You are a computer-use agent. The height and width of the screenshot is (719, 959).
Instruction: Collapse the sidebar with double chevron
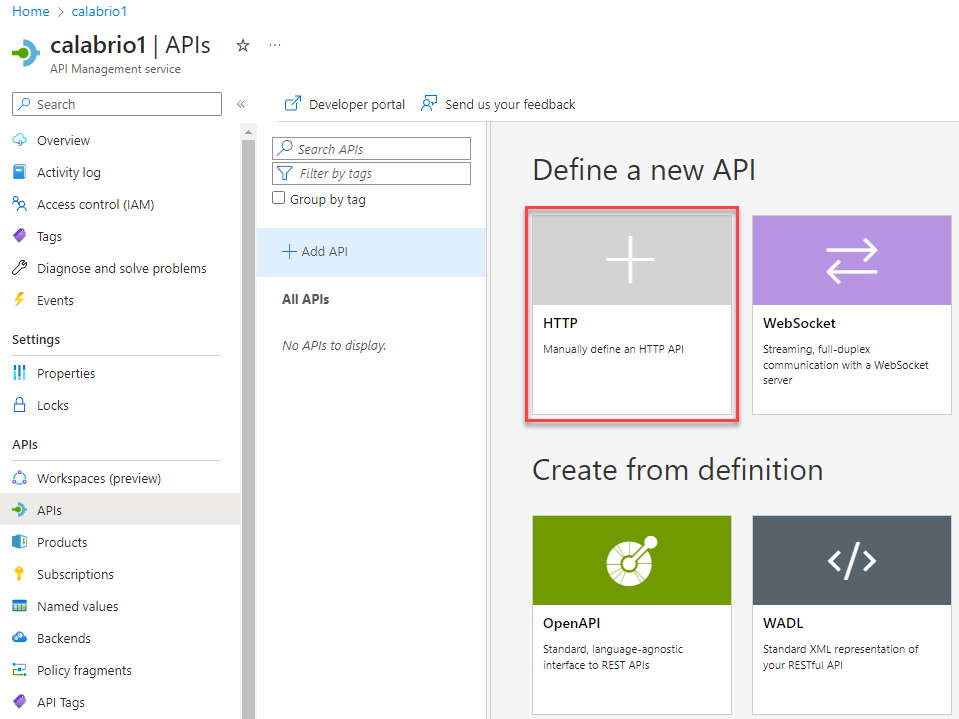pos(241,104)
